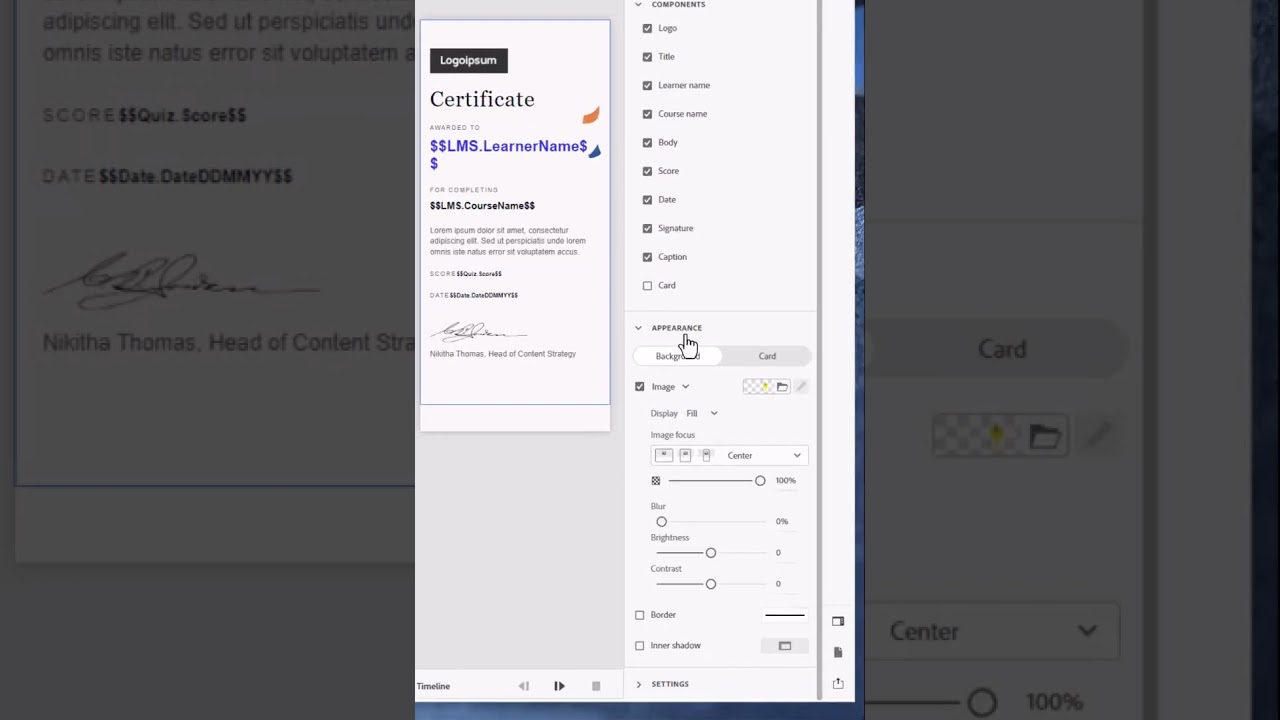Toggle the Caption component checkbox
Viewport: 1280px width, 720px height.
[647, 257]
